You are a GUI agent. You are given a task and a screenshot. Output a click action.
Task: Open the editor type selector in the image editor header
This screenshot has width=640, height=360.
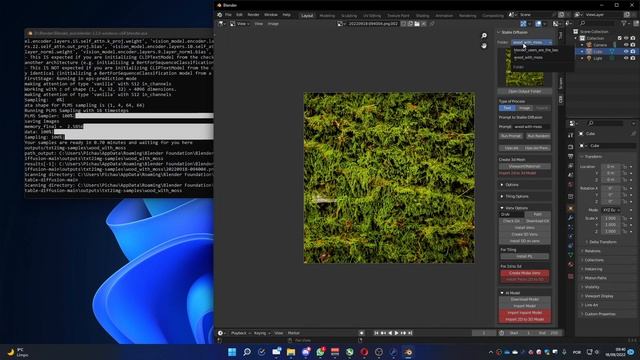[x=222, y=24]
